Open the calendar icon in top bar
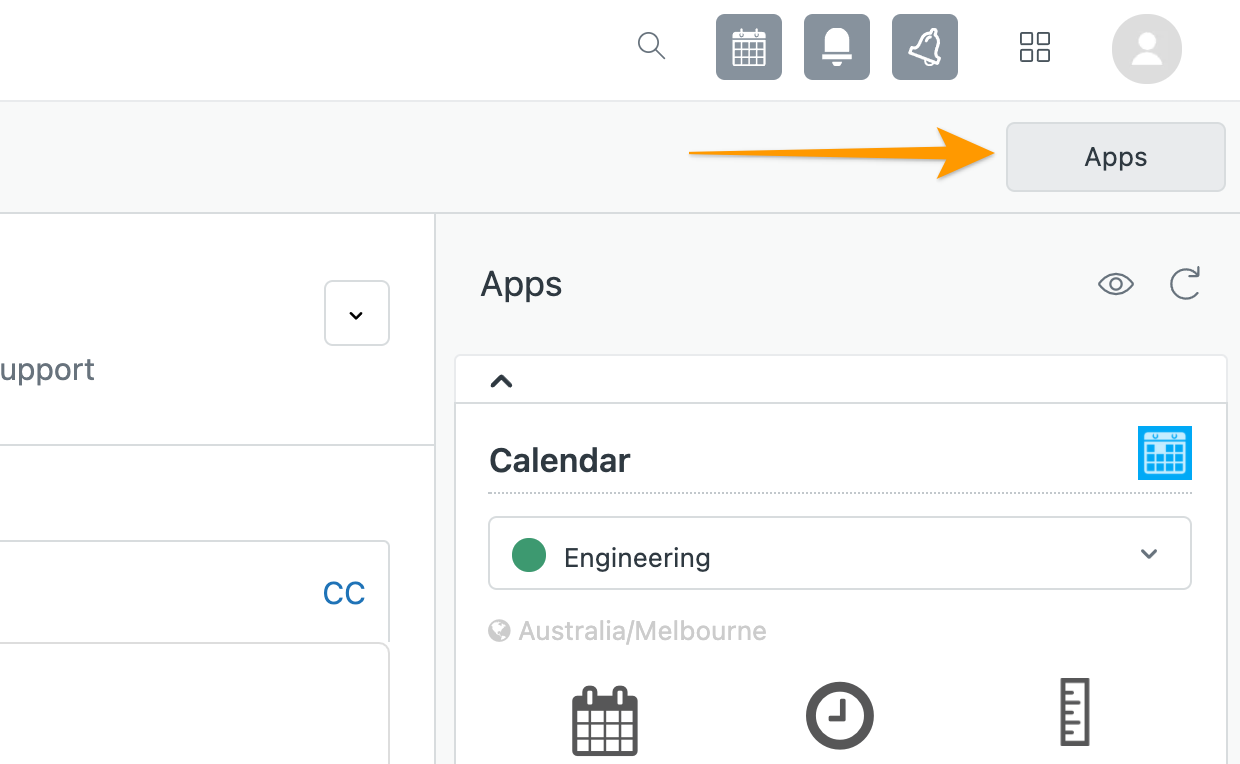This screenshot has height=764, width=1240. coord(749,47)
